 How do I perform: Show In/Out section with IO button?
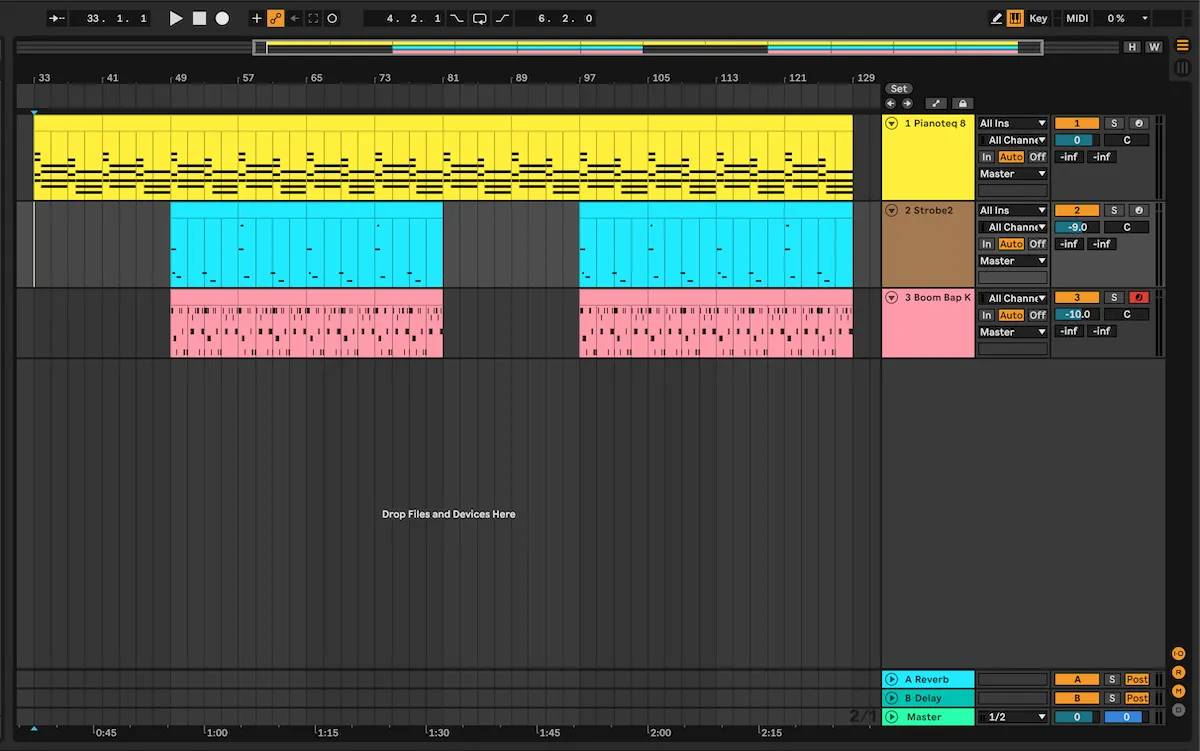(1179, 654)
